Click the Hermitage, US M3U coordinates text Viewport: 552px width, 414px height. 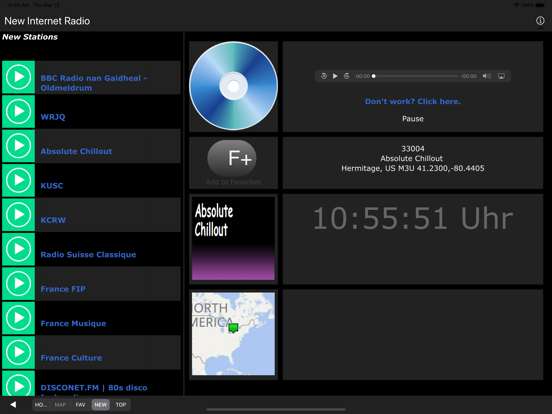click(413, 168)
